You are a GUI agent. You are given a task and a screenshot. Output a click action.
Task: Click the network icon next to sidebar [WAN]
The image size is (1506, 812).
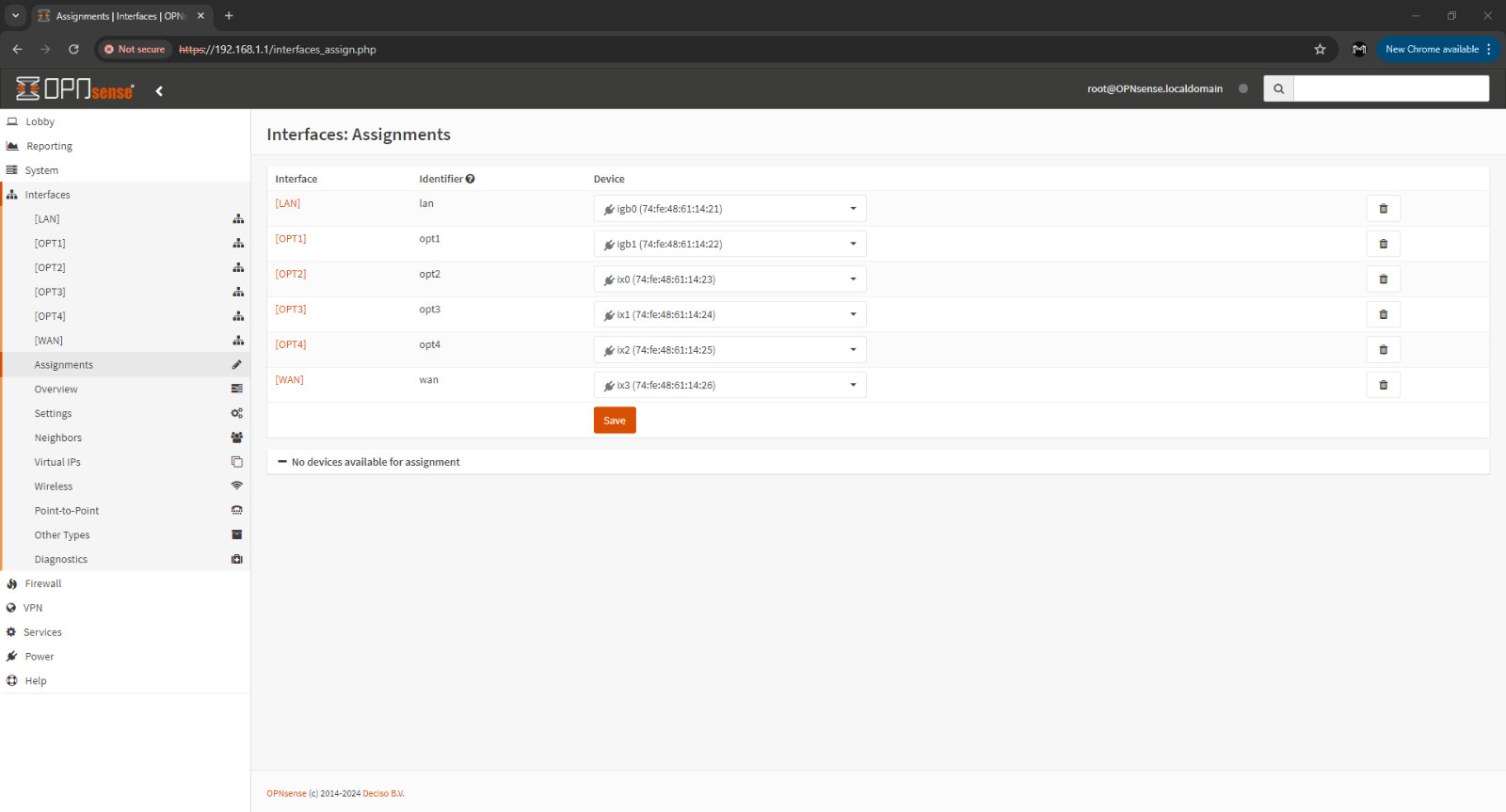(238, 341)
